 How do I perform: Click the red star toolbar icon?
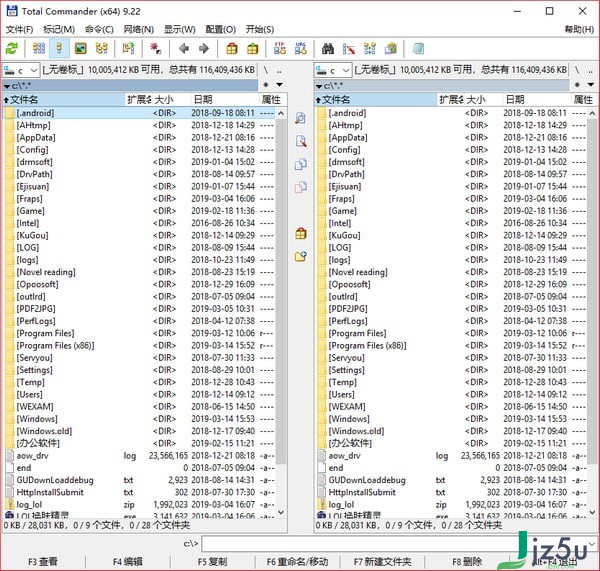[x=155, y=49]
